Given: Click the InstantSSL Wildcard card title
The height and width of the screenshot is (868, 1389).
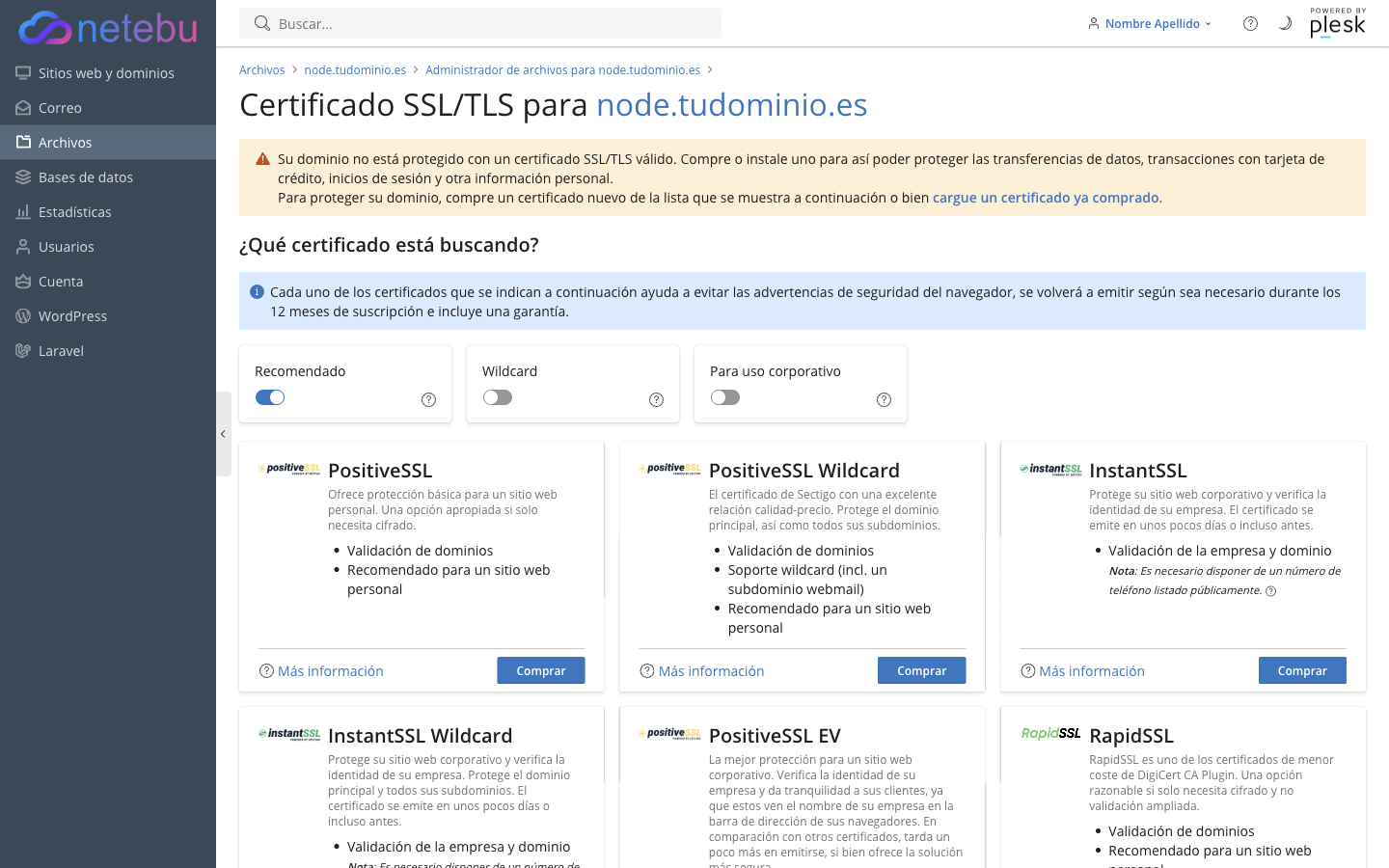Looking at the screenshot, I should coord(421,735).
